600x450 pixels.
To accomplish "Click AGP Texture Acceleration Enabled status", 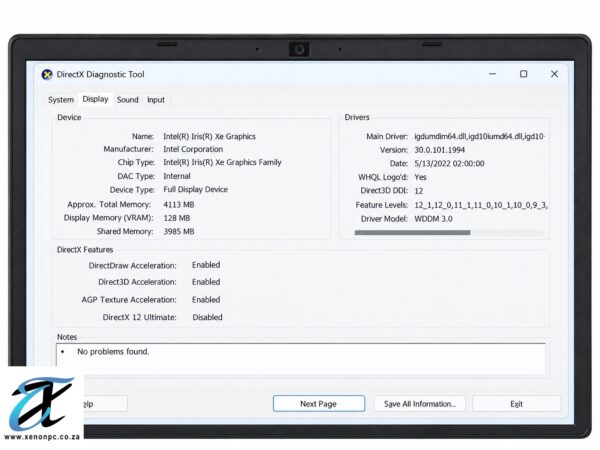I will pos(206,300).
